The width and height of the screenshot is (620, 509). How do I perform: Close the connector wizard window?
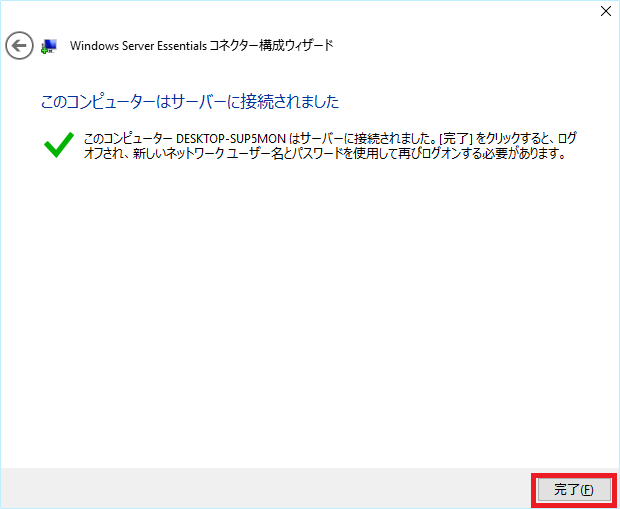[x=605, y=11]
